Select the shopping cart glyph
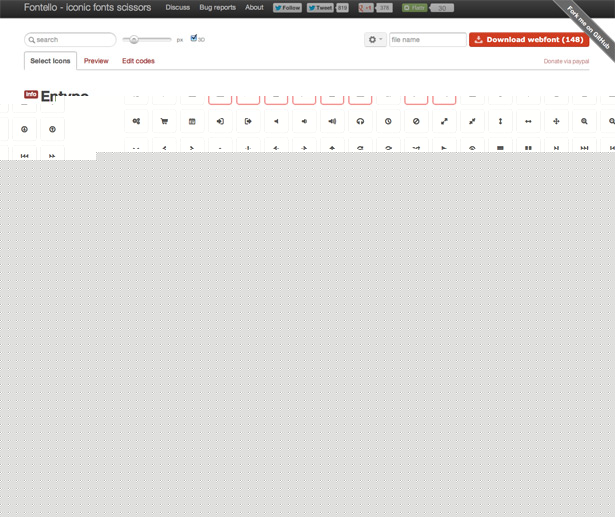This screenshot has width=615, height=517. [x=164, y=121]
